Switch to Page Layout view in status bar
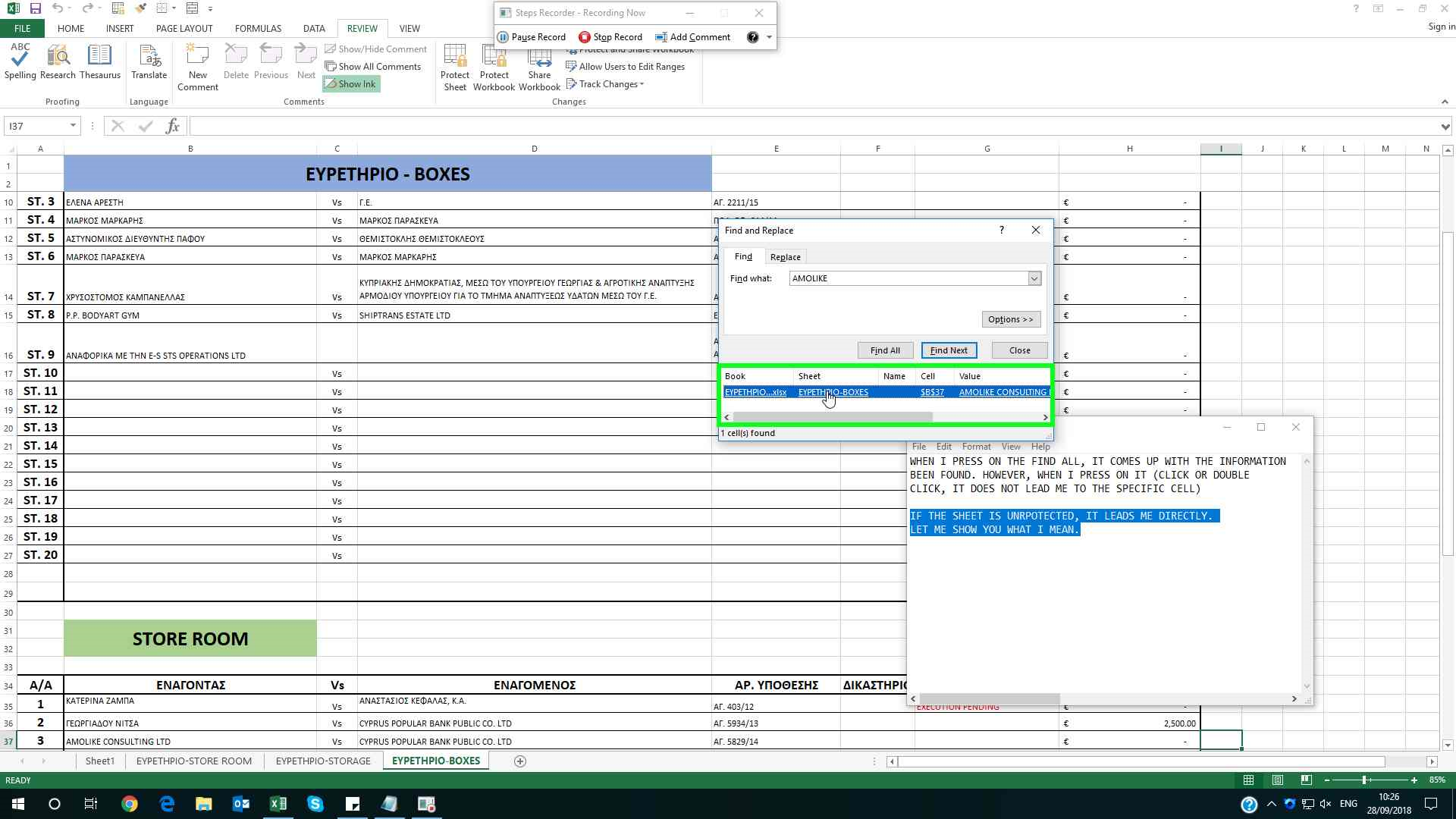 coord(1278,780)
